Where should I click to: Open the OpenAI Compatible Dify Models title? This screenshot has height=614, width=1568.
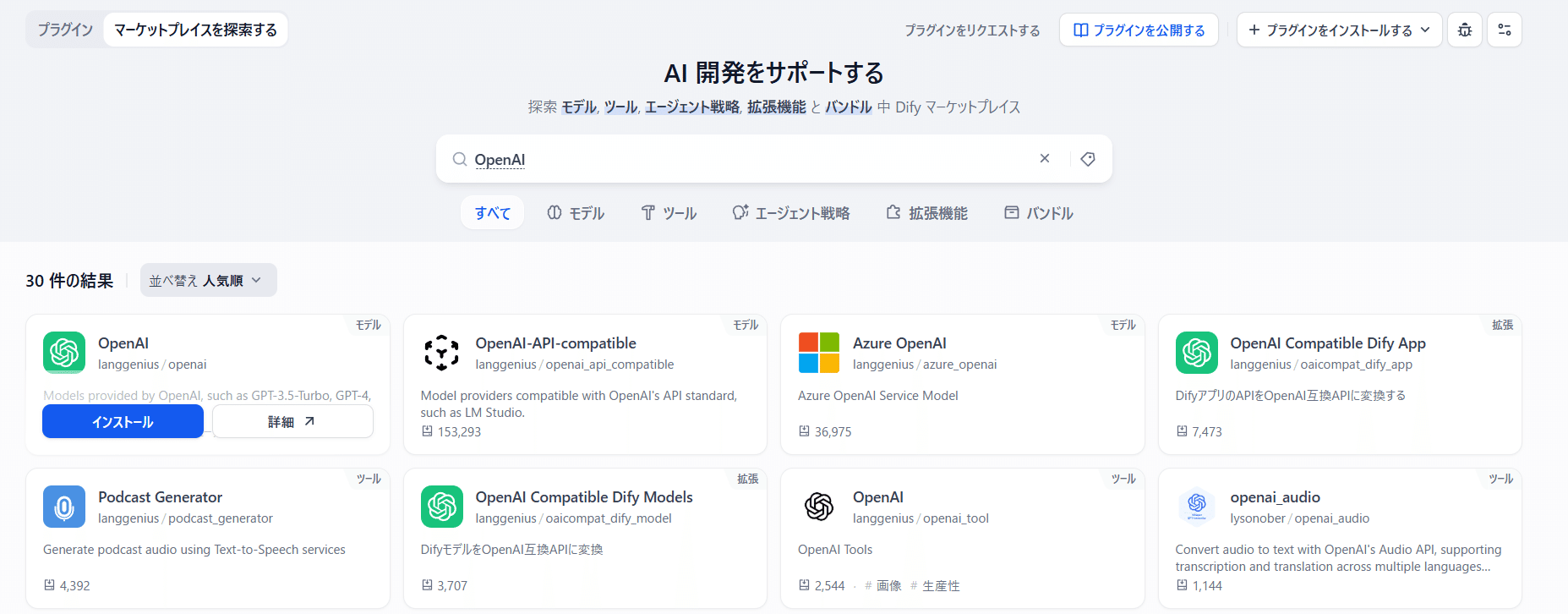tap(584, 497)
